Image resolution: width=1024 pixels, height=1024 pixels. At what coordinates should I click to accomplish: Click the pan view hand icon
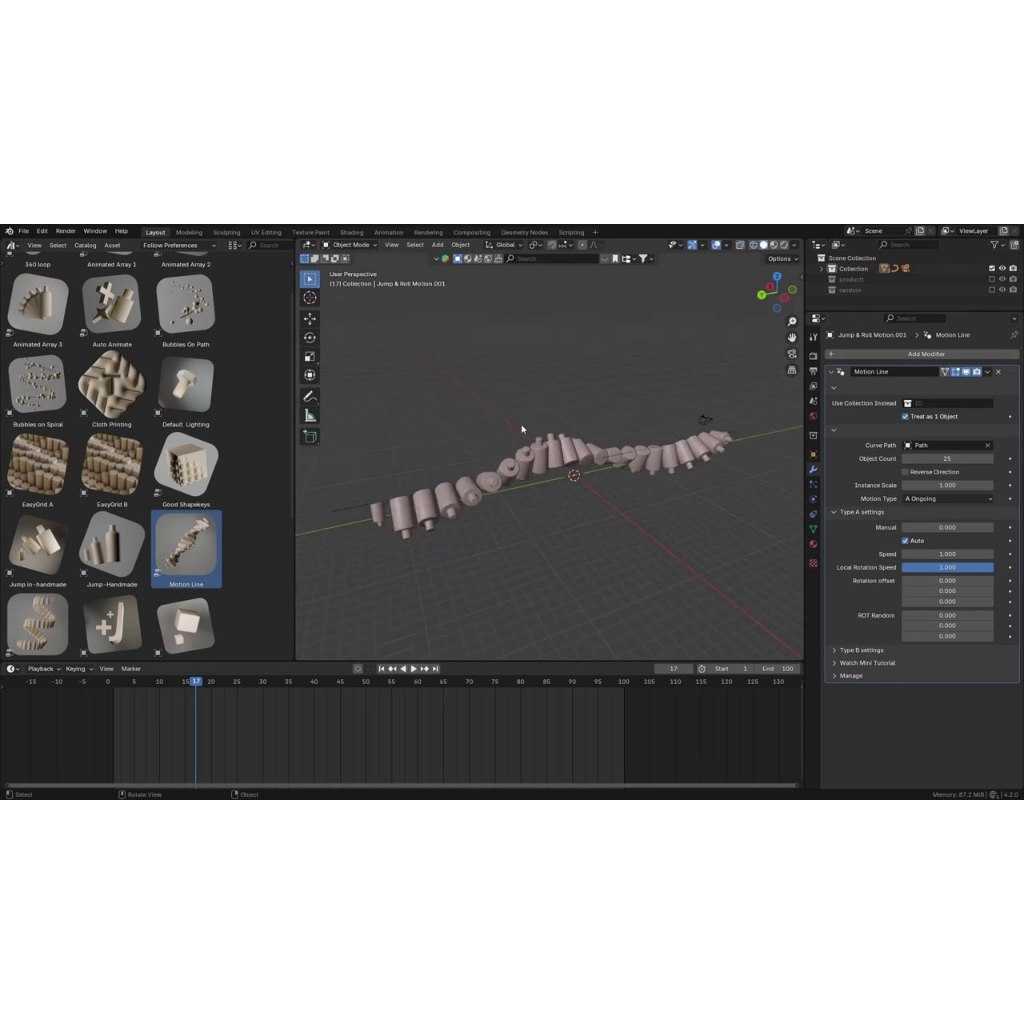[x=792, y=338]
